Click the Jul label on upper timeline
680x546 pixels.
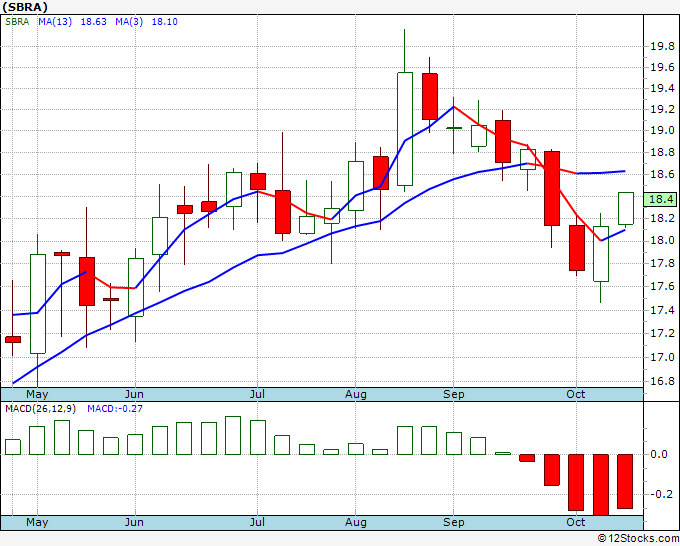coord(257,394)
